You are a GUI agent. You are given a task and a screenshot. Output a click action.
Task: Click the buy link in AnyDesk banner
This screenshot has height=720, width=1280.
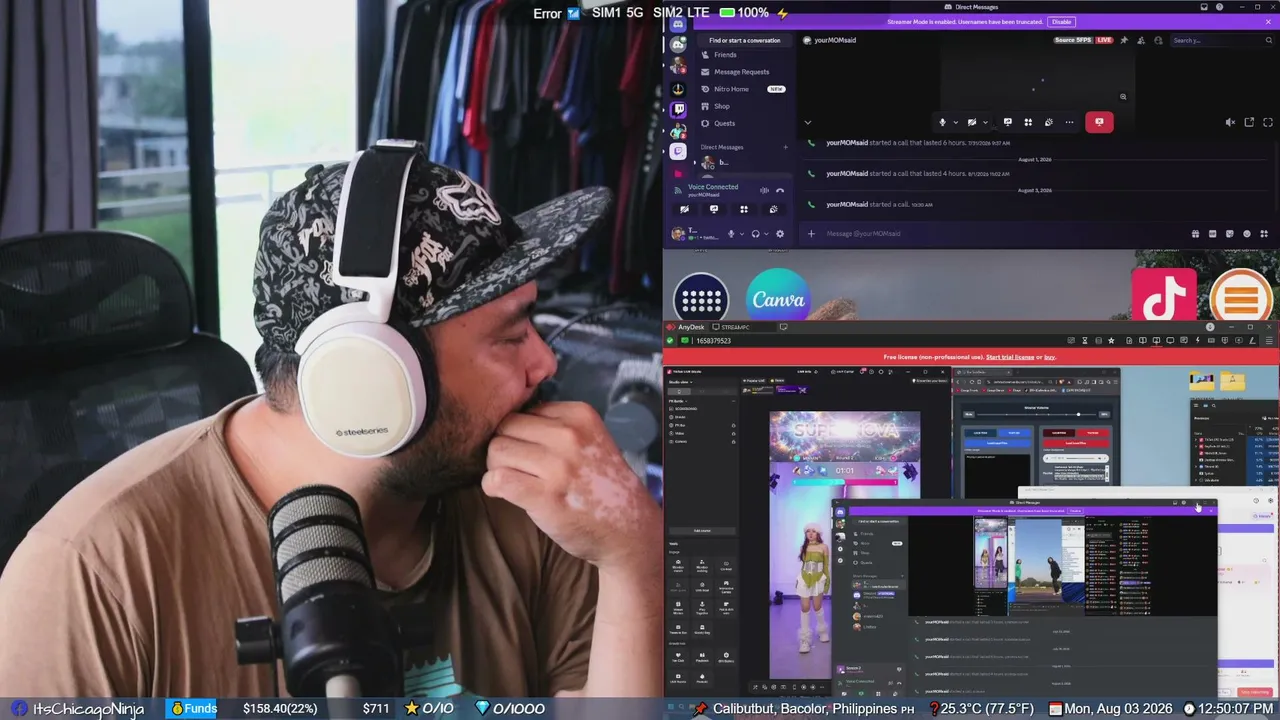1050,357
